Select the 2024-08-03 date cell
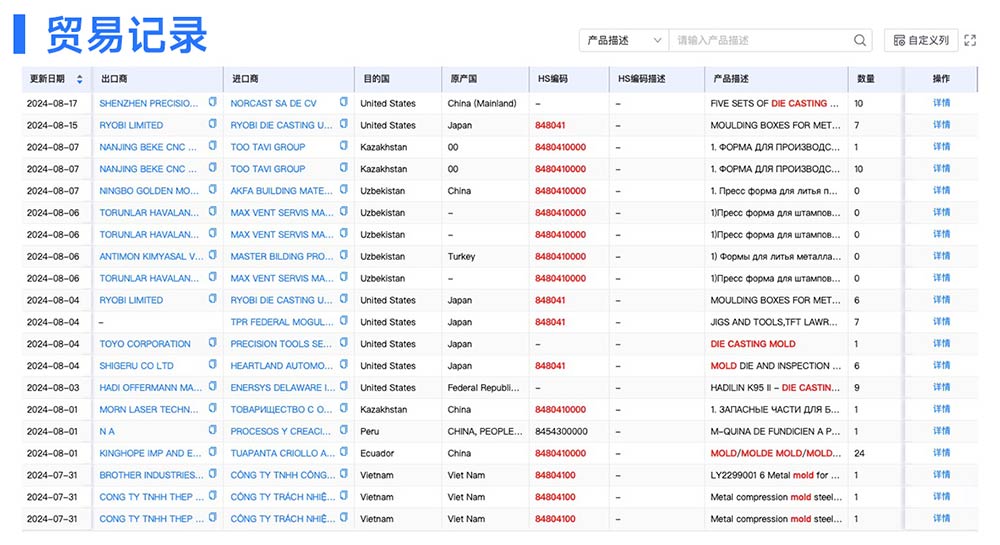The width and height of the screenshot is (1000, 545). pos(53,388)
